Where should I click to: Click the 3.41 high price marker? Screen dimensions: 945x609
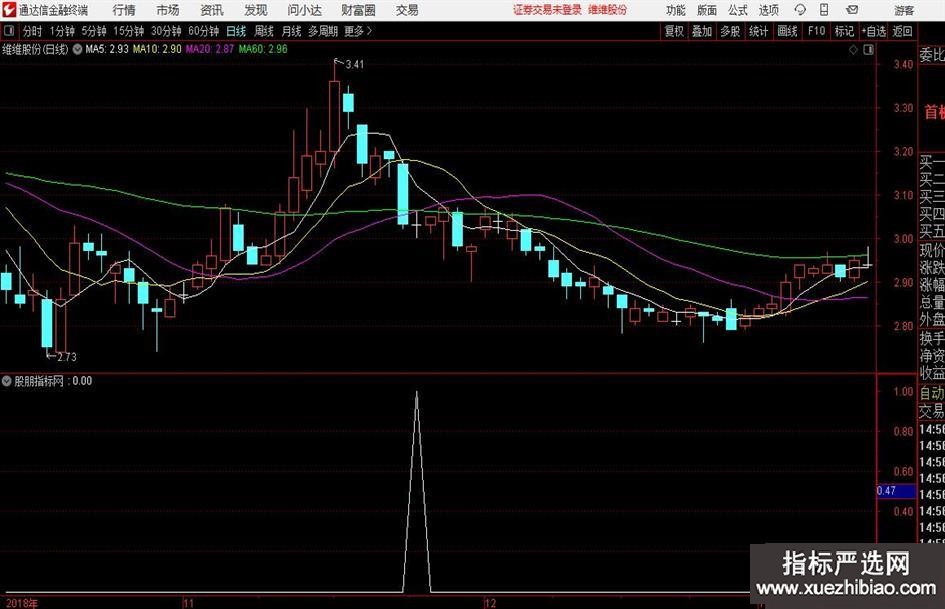click(354, 64)
